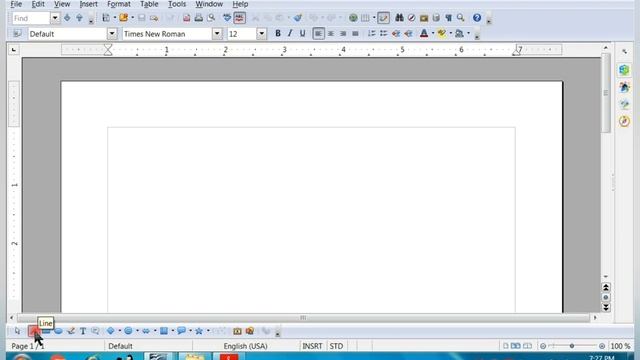Click the Block Arrows icon
Viewport: 640px width, 360px height.
click(146, 331)
